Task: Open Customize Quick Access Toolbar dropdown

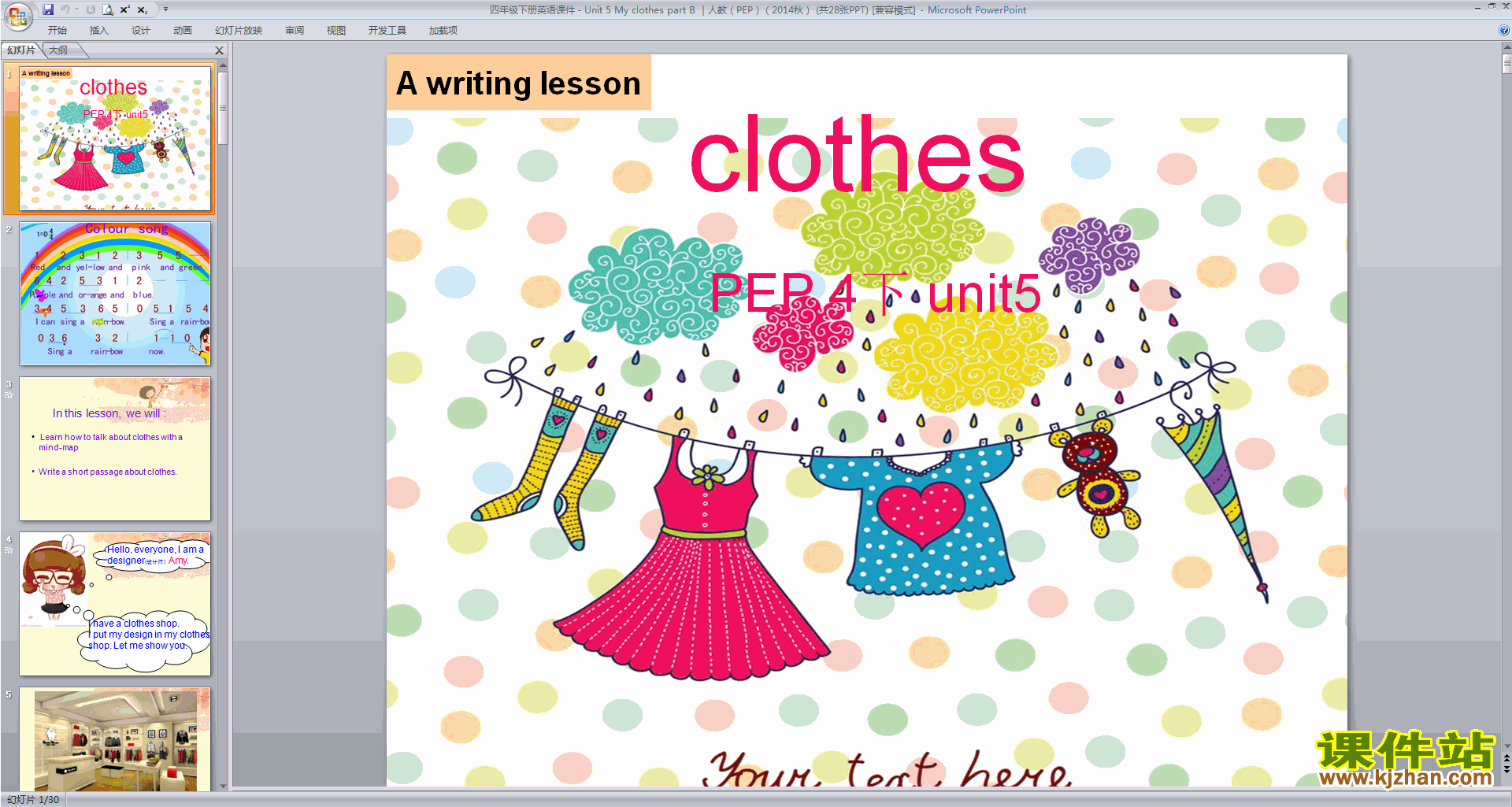Action: click(165, 9)
